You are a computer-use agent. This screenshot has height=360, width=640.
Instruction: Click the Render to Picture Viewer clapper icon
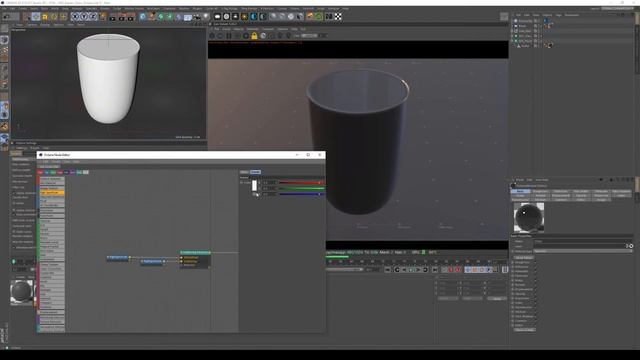(x=122, y=17)
